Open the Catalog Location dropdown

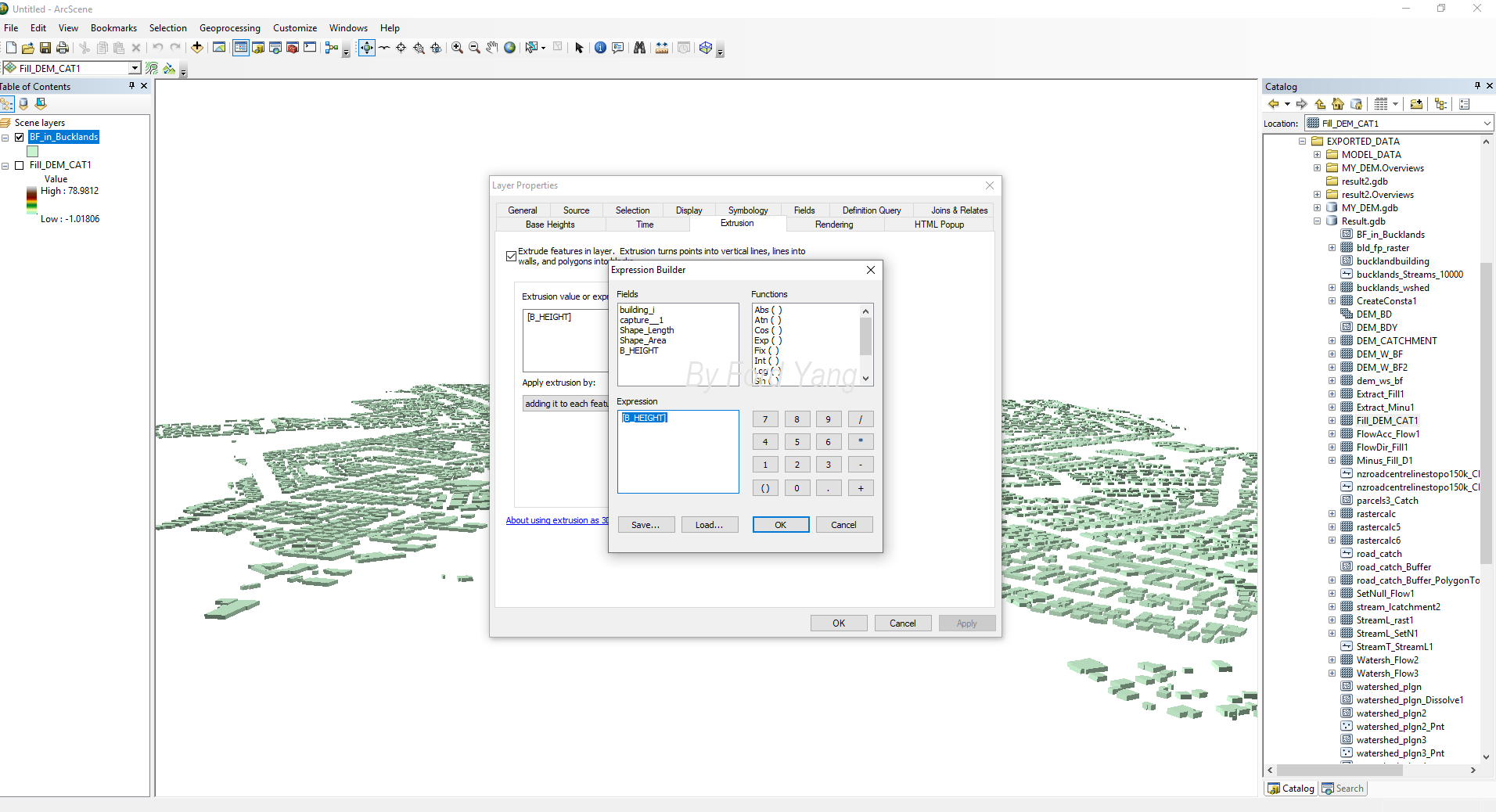tap(1487, 124)
